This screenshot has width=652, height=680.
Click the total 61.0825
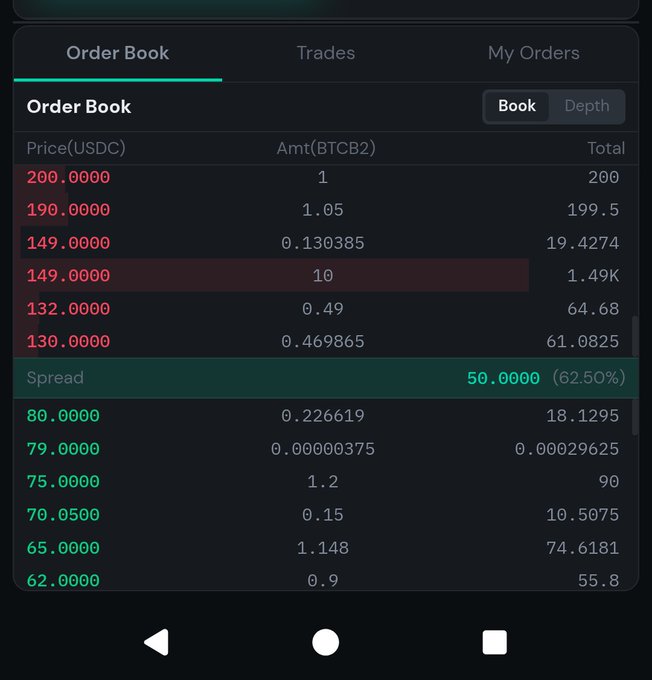click(x=583, y=342)
